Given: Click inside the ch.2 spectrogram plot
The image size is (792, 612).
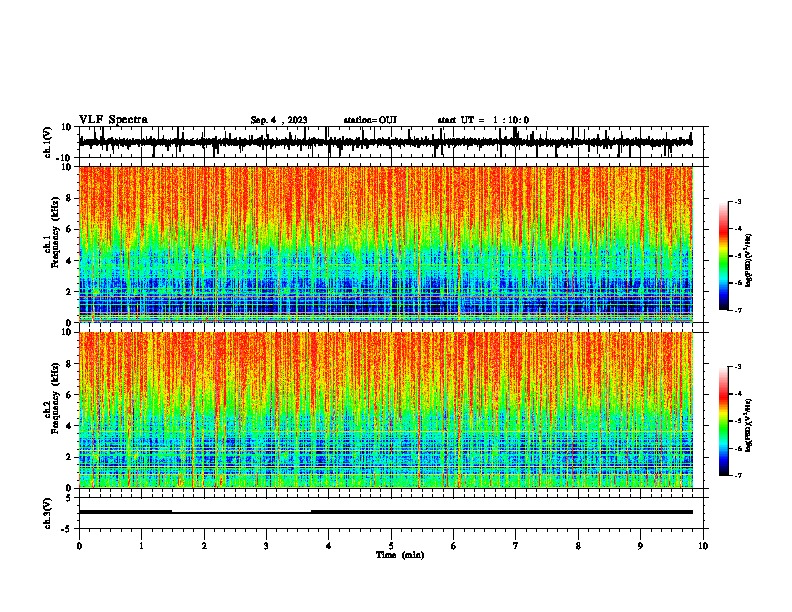Looking at the screenshot, I should tap(386, 410).
